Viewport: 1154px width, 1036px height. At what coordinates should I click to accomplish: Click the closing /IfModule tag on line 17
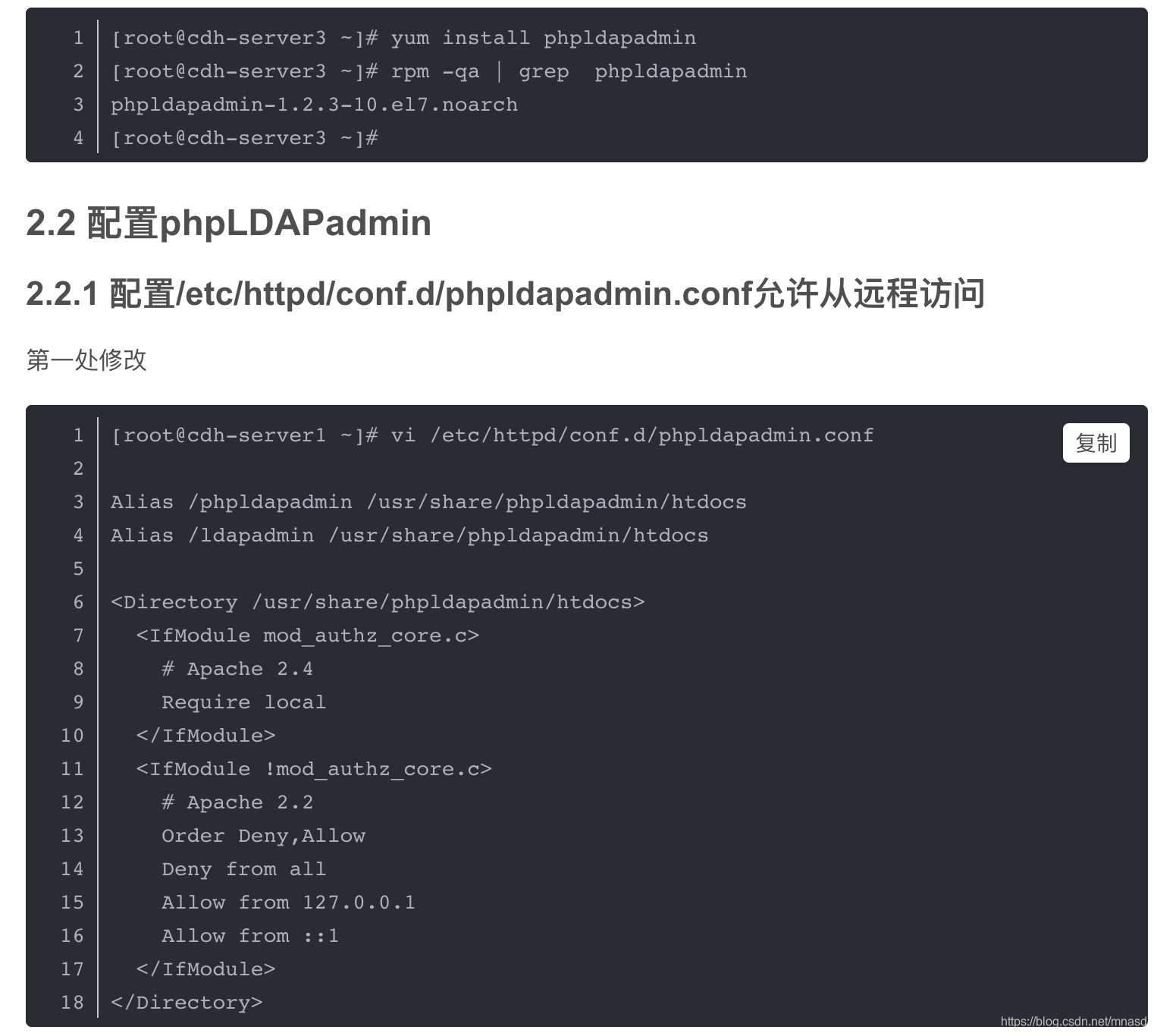pos(205,969)
